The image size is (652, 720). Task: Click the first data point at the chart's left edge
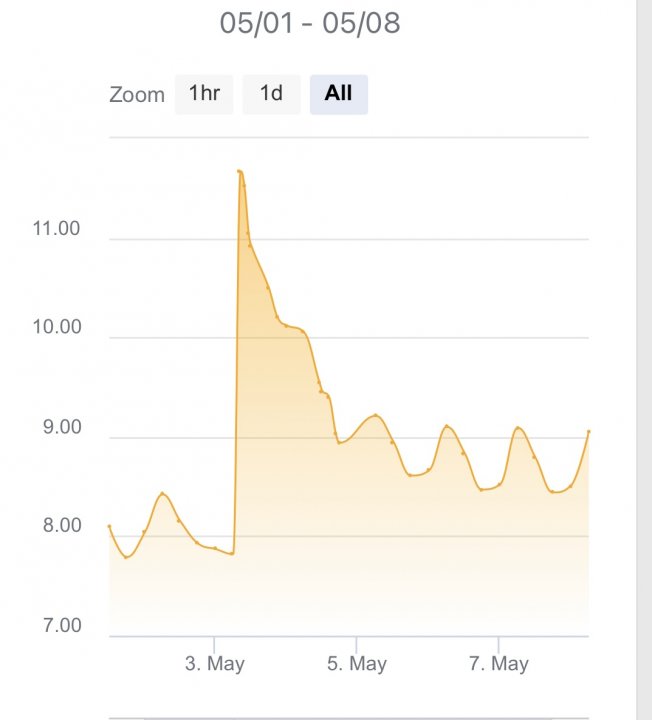110,526
